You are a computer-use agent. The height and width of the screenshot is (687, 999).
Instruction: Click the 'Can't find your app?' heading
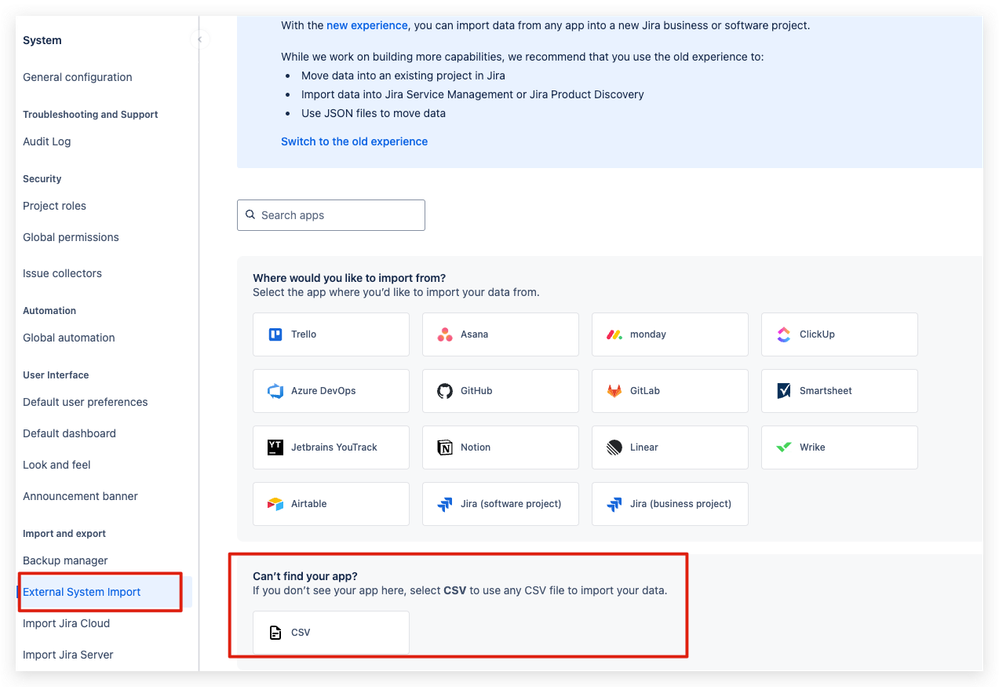(x=305, y=577)
